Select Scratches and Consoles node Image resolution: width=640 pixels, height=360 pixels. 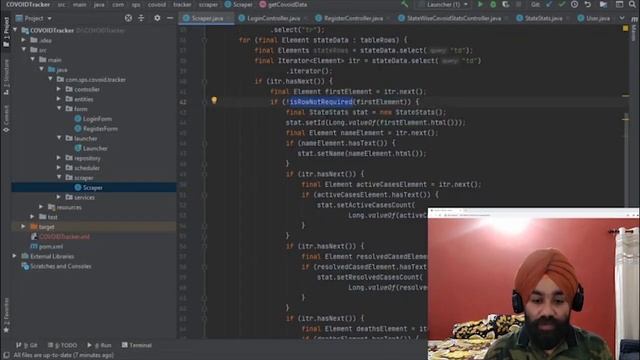point(56,266)
